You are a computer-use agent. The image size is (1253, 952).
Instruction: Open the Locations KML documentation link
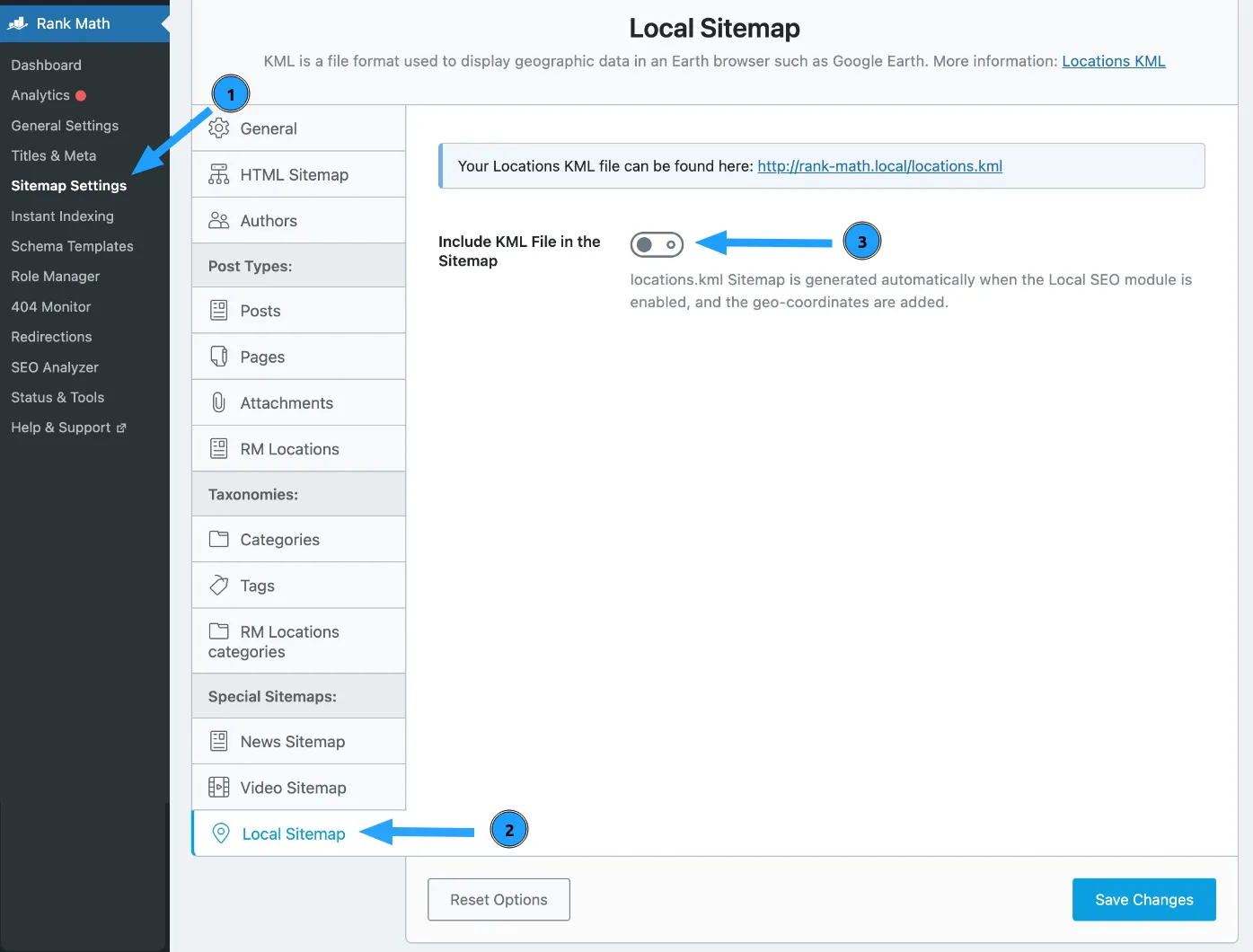pos(1114,61)
